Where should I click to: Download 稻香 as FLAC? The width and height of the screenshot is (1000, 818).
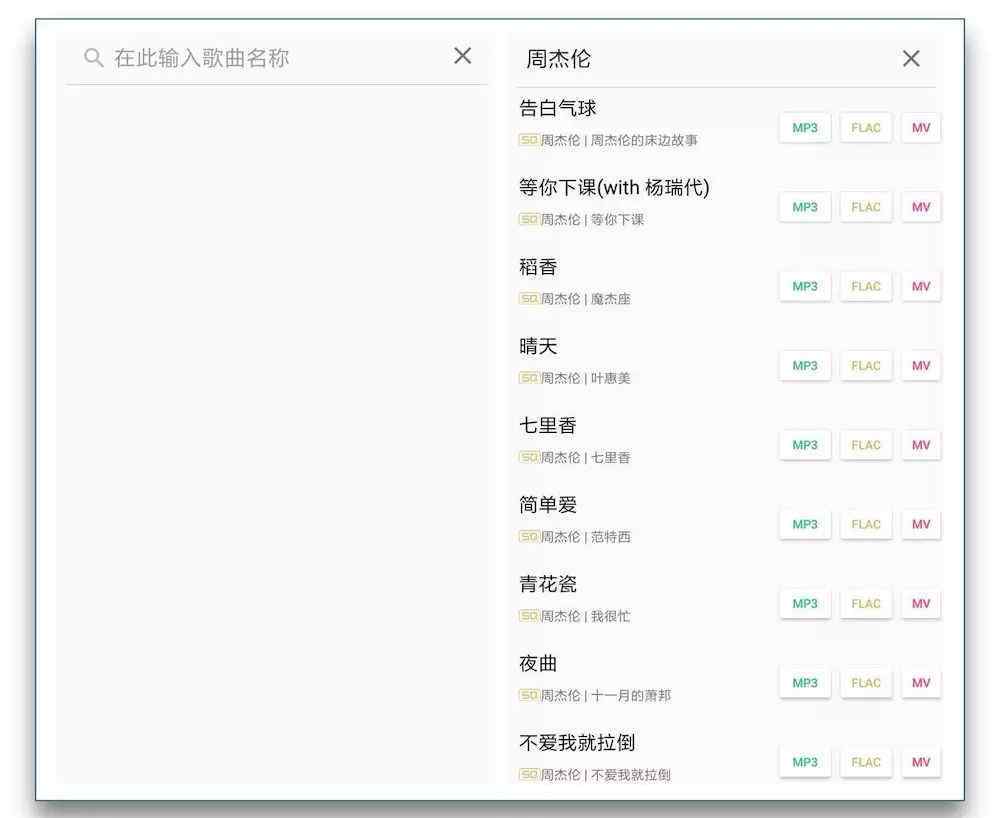point(865,286)
